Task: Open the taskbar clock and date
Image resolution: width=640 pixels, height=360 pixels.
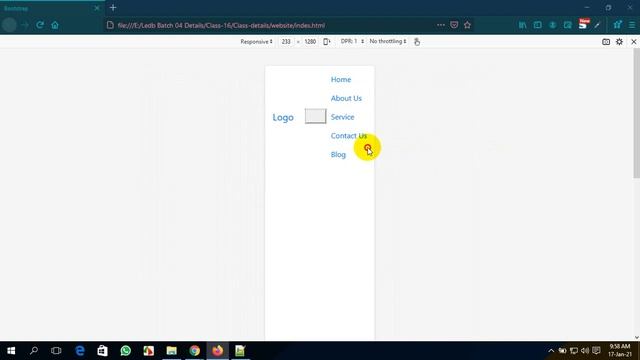Action: pyautogui.click(x=620, y=351)
